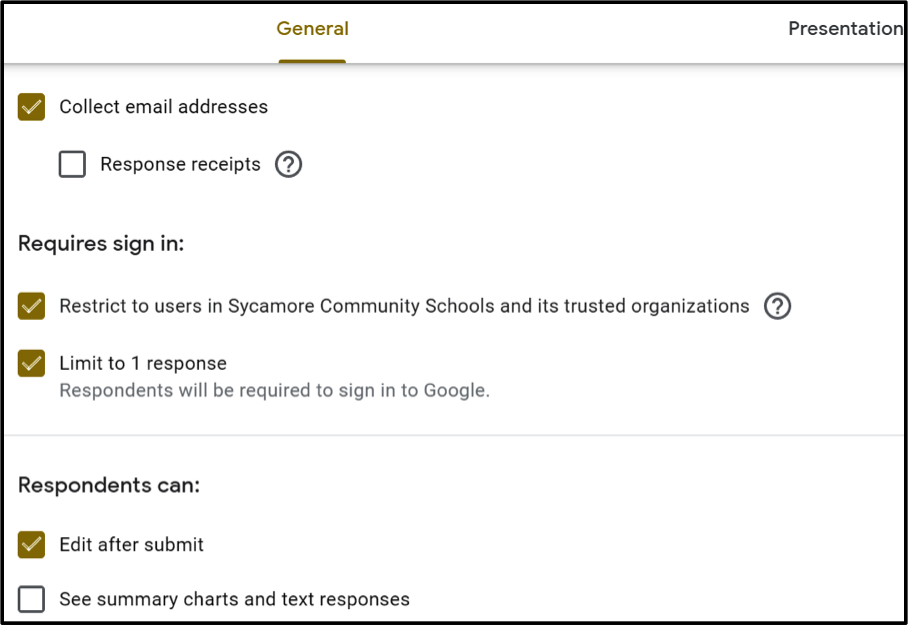The image size is (908, 625).
Task: Select the General tab
Action: pyautogui.click(x=312, y=29)
